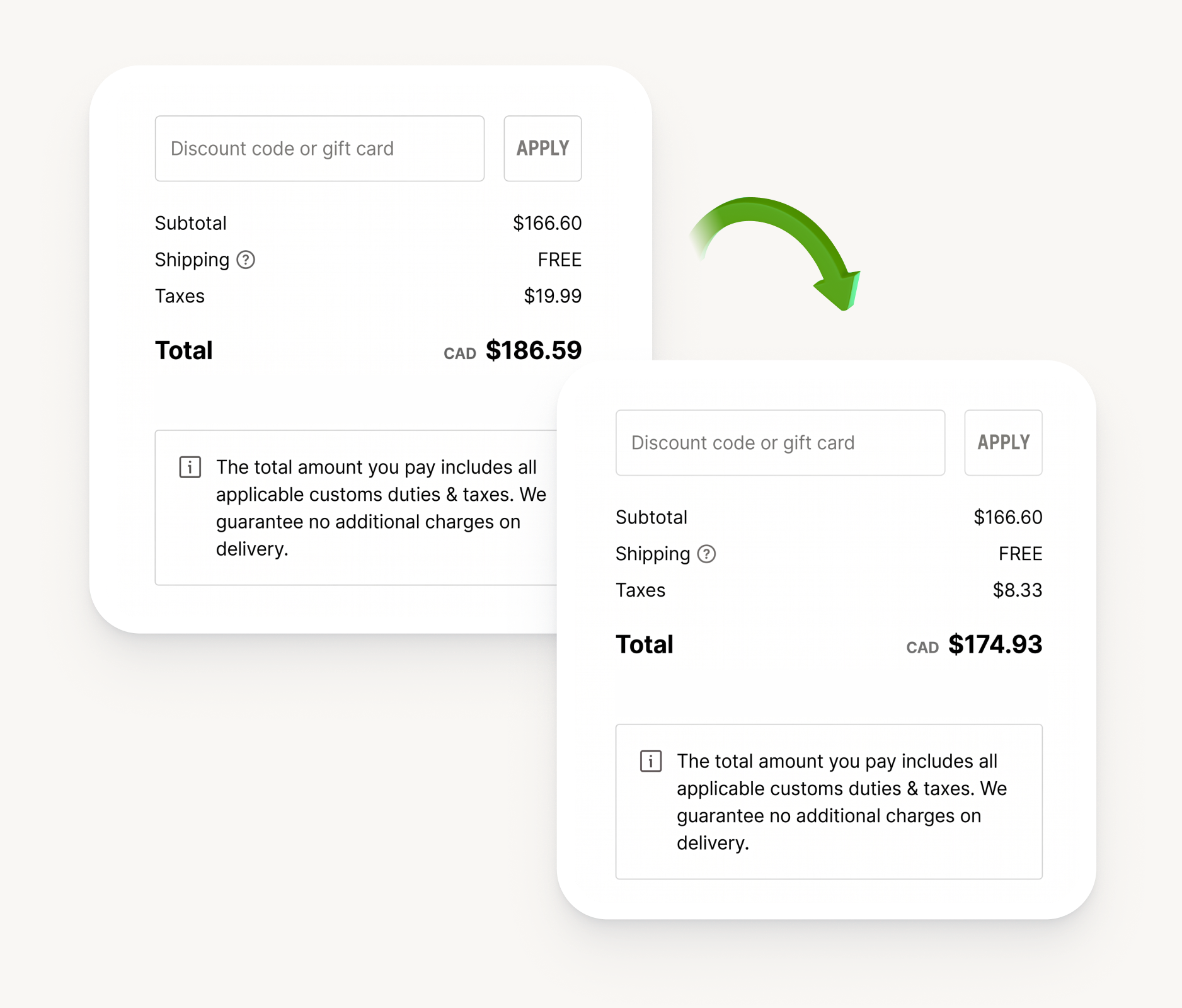Click APPLY button in lower card
Screen dimensions: 1182x1008
tap(1003, 443)
